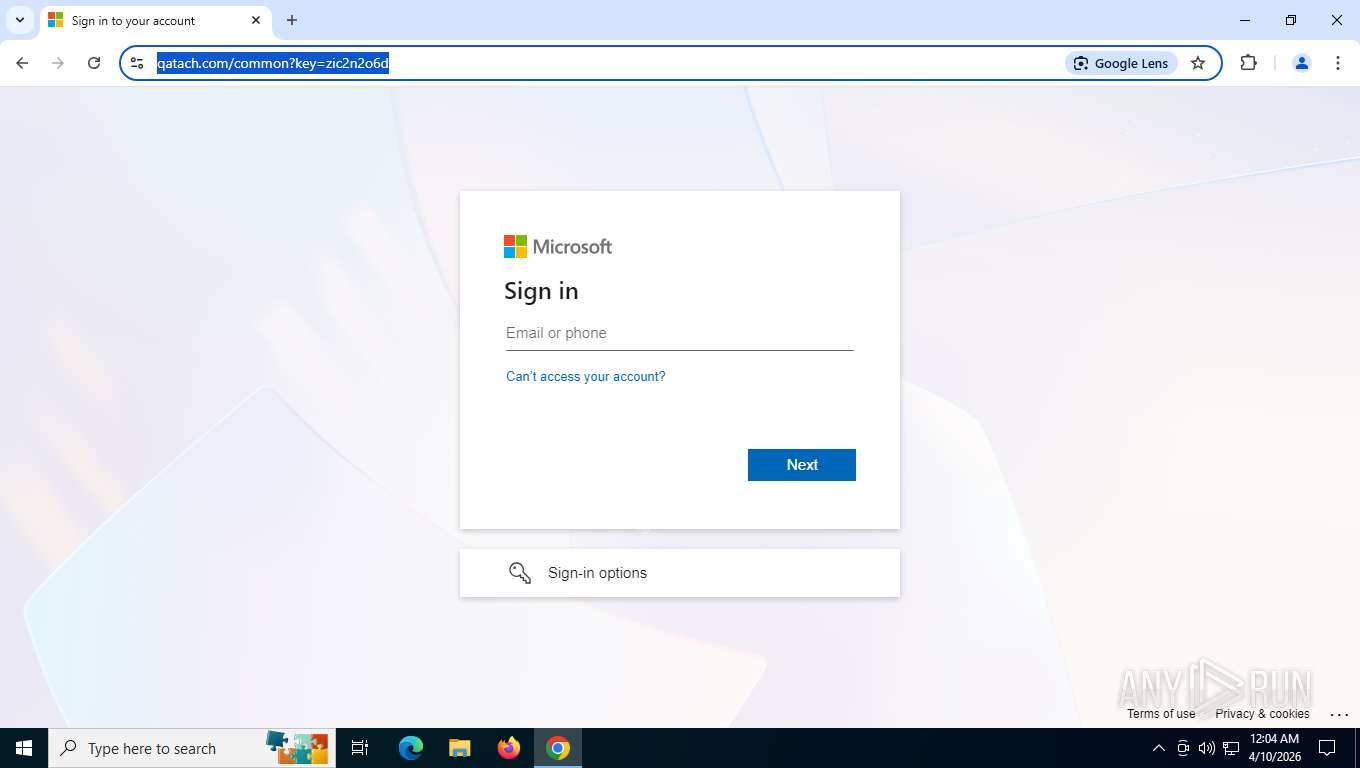
Task: View site information icon in address bar
Action: [x=137, y=63]
